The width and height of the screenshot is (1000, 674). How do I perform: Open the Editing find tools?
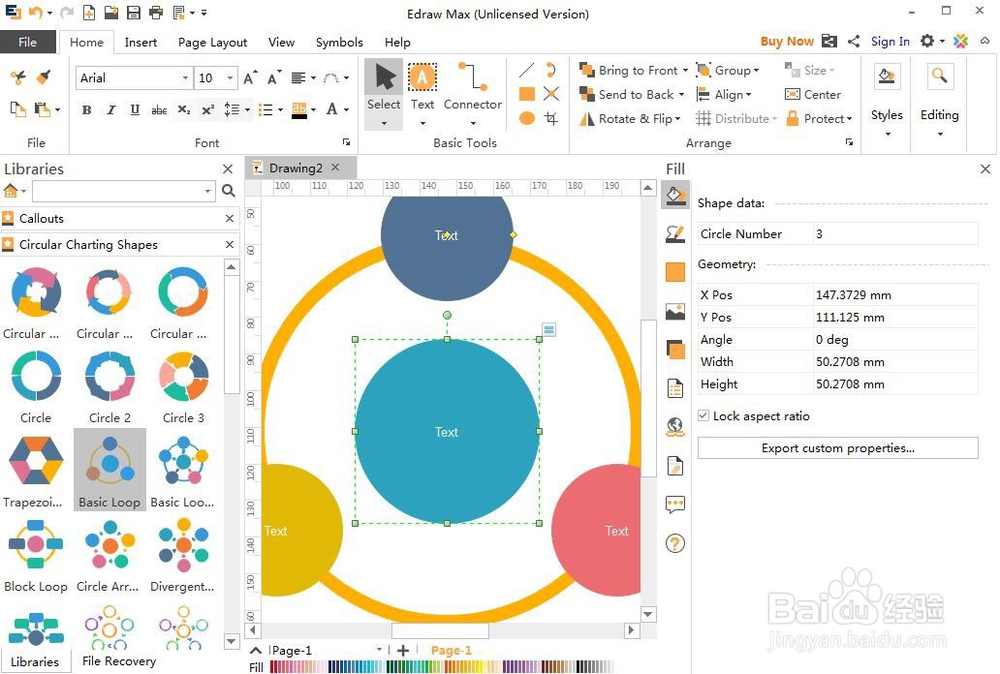click(939, 99)
